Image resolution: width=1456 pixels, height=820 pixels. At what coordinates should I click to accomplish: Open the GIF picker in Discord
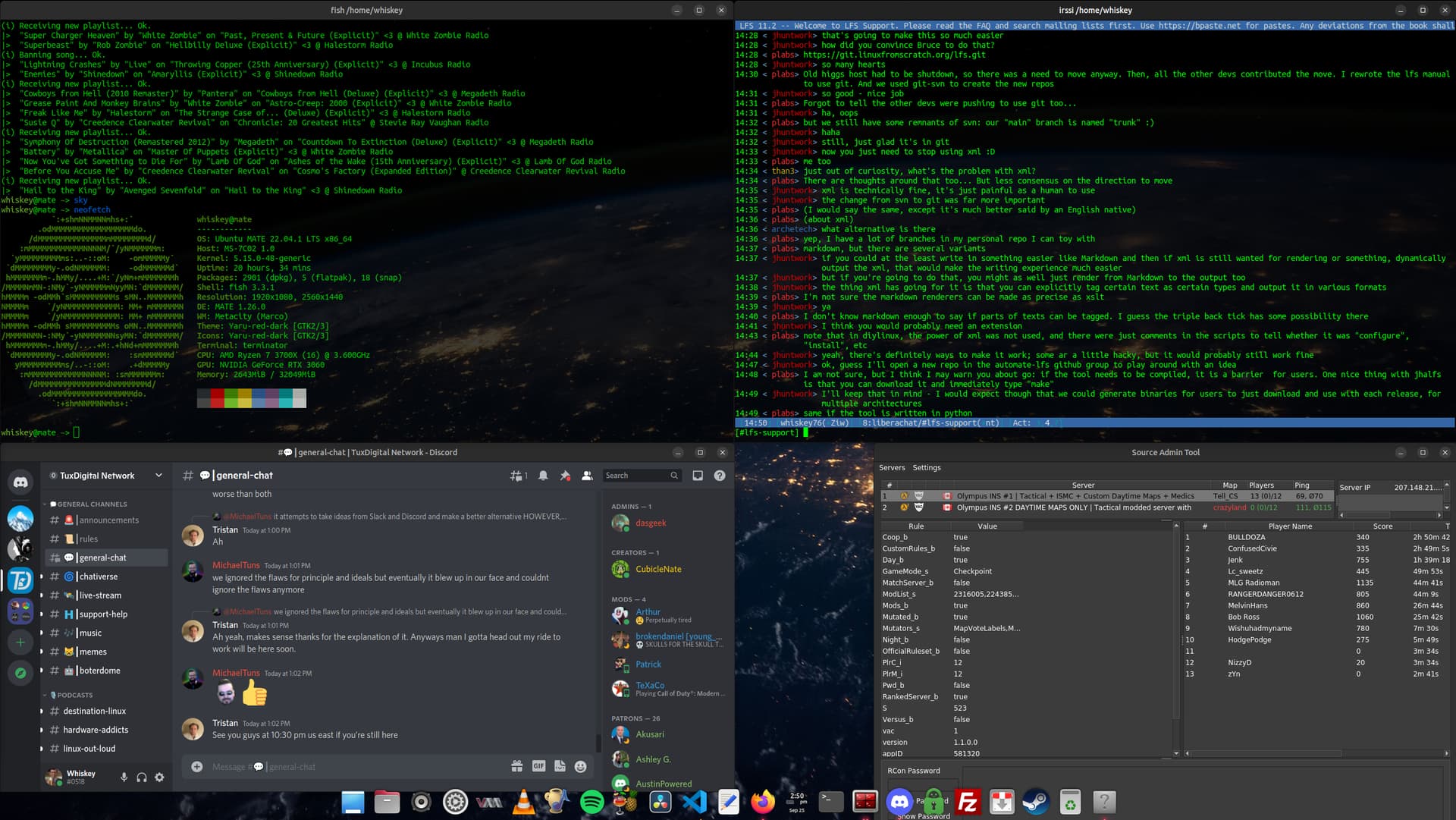pos(538,766)
